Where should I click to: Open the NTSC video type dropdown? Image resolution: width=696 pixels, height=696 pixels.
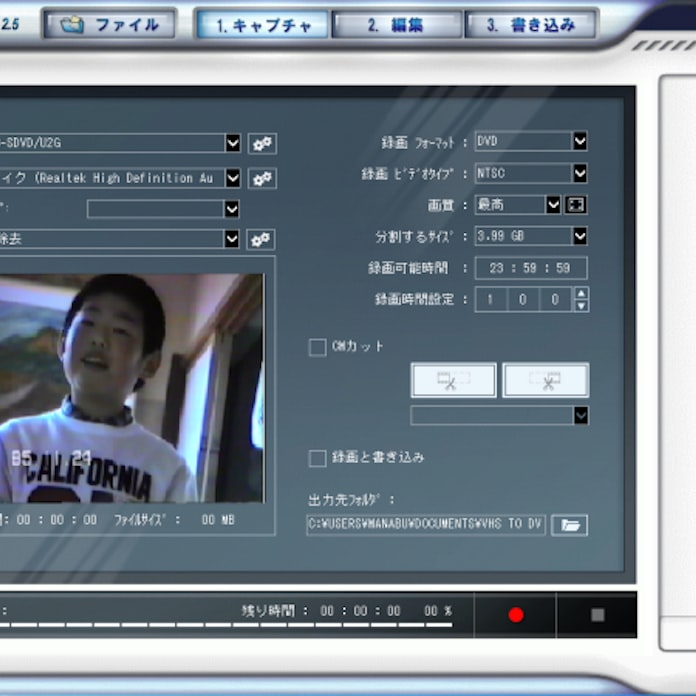tap(580, 173)
